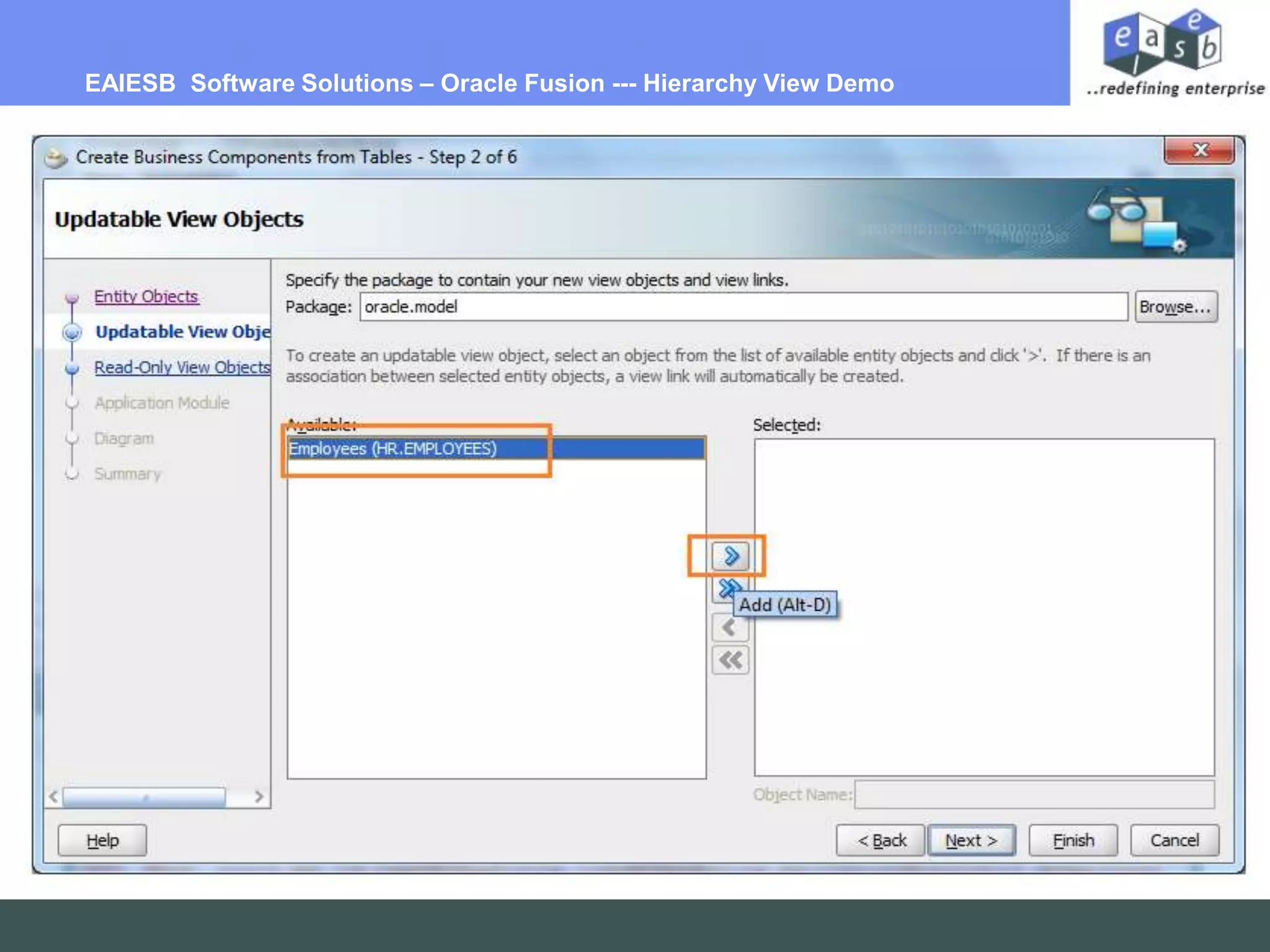Click the sidebar horizontal scrollbar thumb
Image resolution: width=1270 pixels, height=952 pixels.
click(144, 796)
